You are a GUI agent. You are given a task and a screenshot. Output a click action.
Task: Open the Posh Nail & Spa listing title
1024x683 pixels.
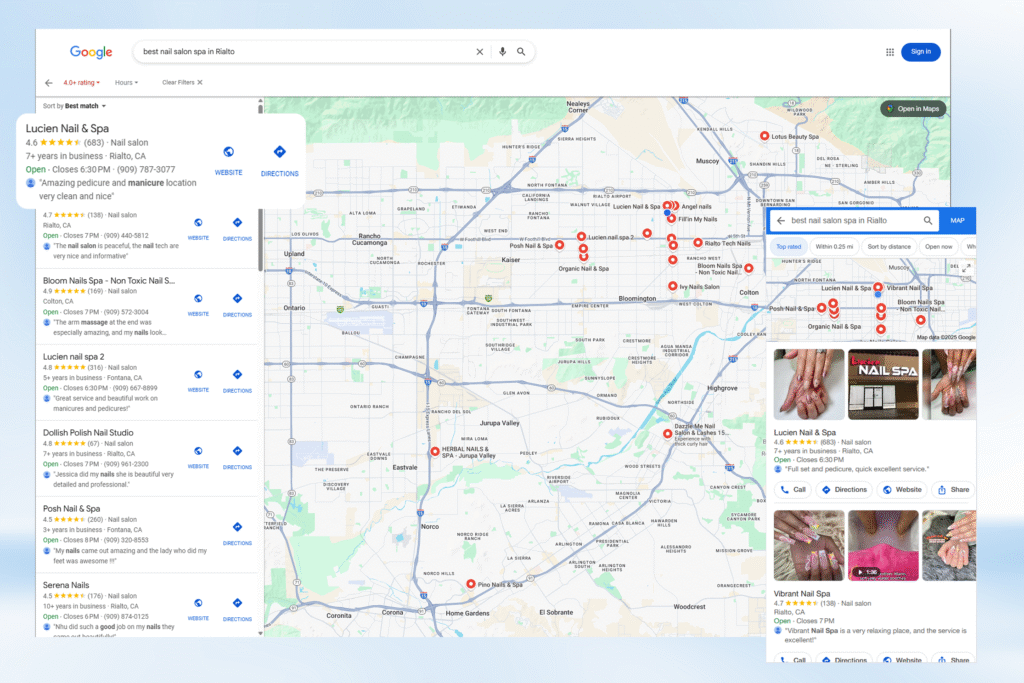tap(72, 509)
